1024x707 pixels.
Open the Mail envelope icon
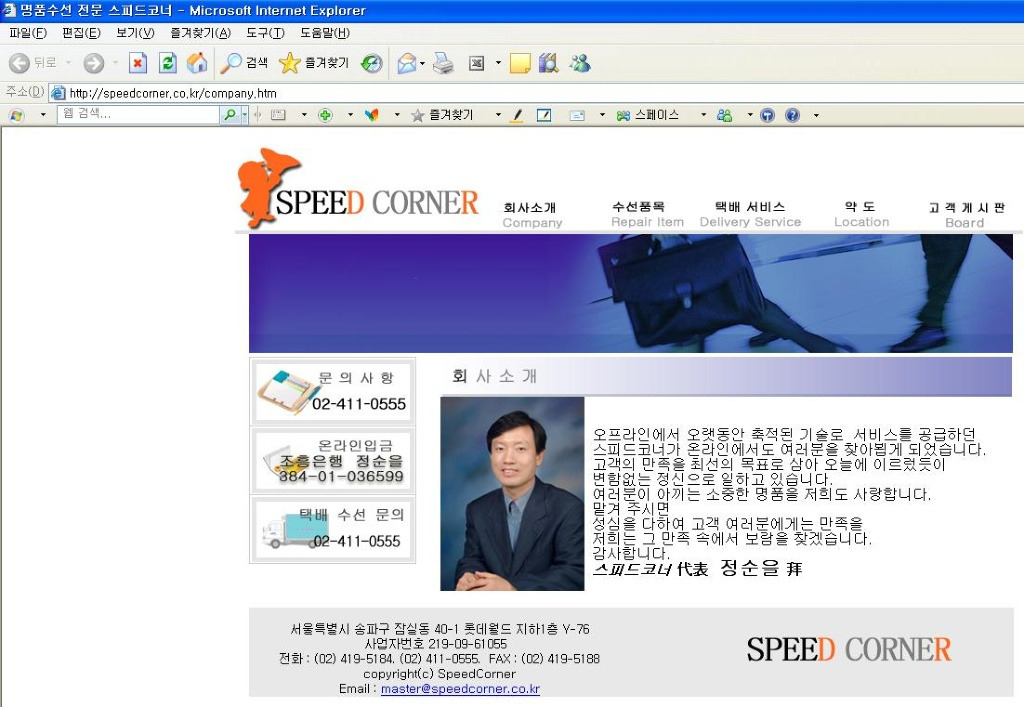point(406,63)
